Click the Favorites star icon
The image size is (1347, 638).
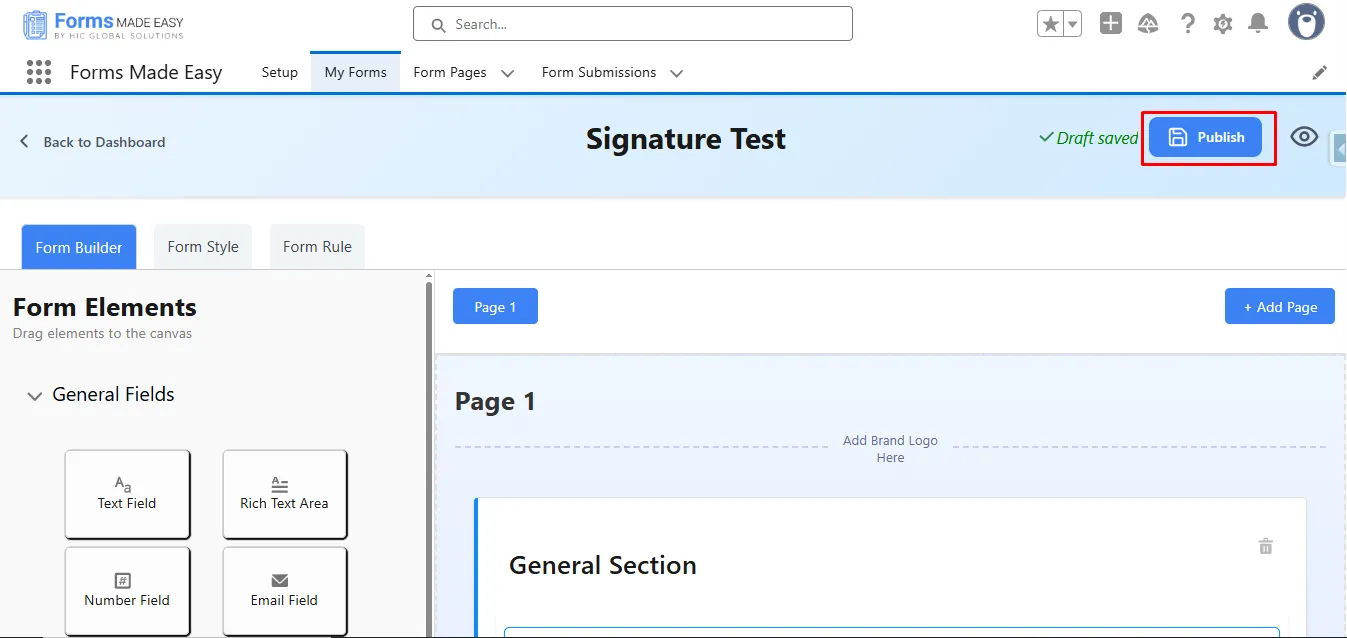1050,24
